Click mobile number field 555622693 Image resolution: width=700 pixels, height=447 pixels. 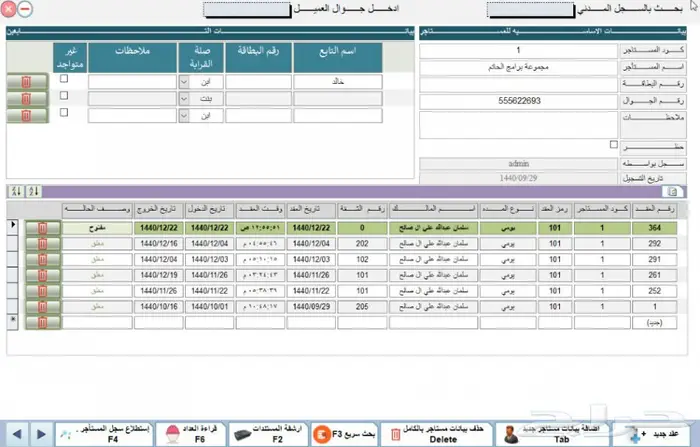[x=518, y=101]
